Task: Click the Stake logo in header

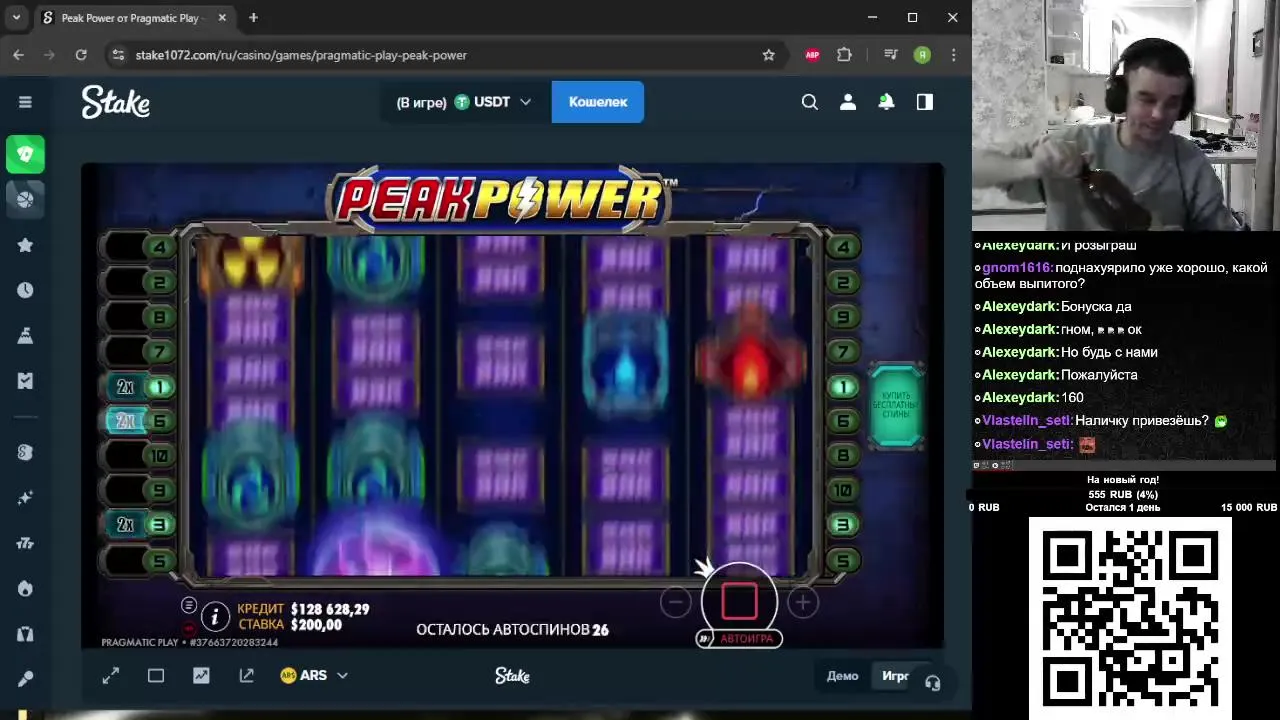Action: tap(115, 102)
